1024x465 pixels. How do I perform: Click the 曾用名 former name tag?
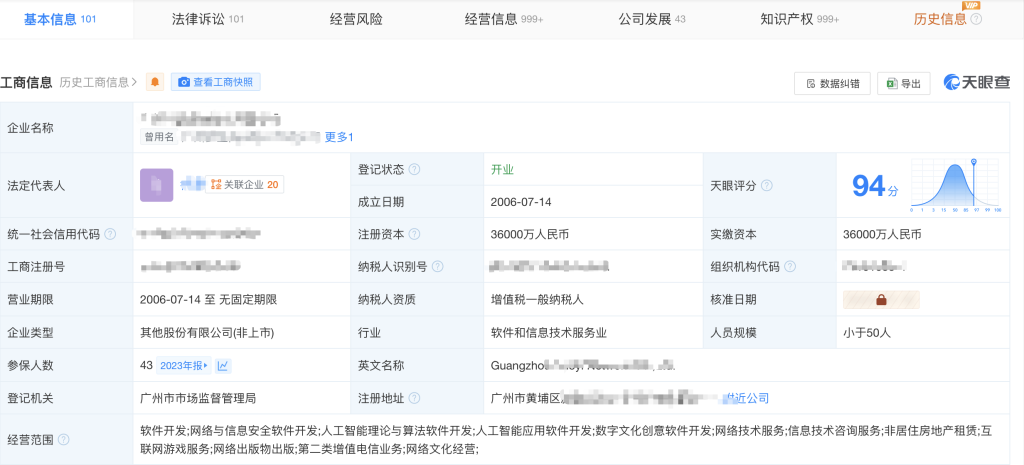pos(159,137)
